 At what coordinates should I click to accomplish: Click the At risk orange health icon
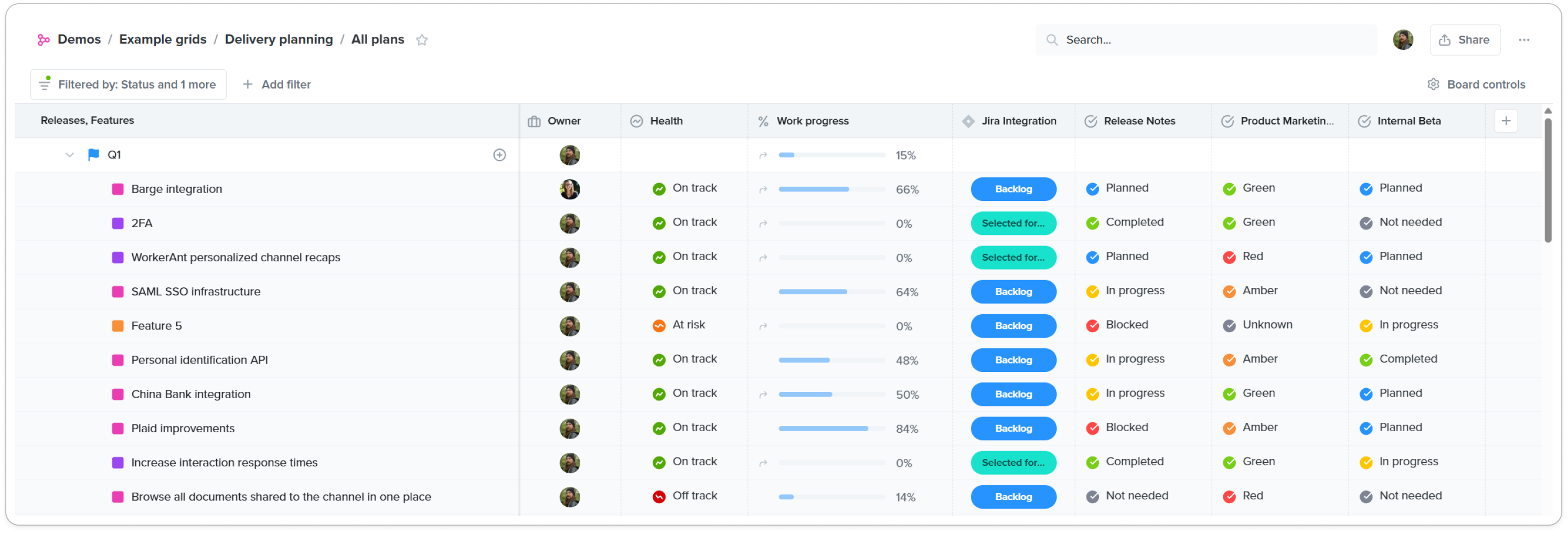[658, 326]
